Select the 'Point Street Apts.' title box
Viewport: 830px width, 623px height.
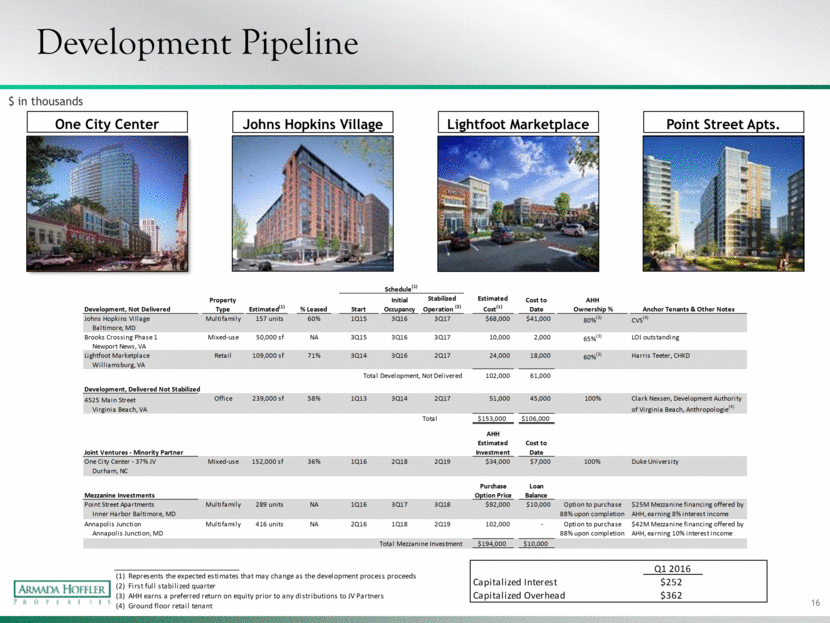click(x=724, y=122)
